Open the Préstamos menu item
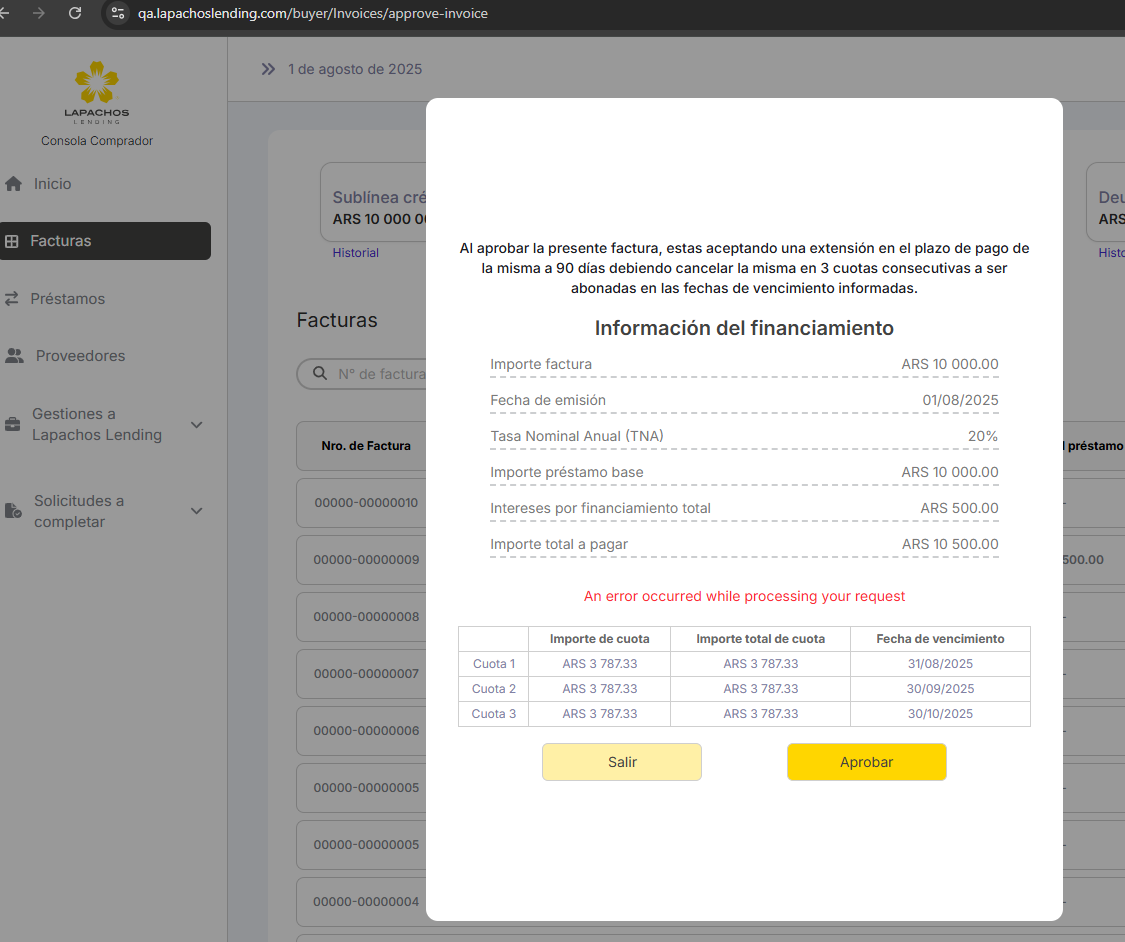 click(x=67, y=299)
